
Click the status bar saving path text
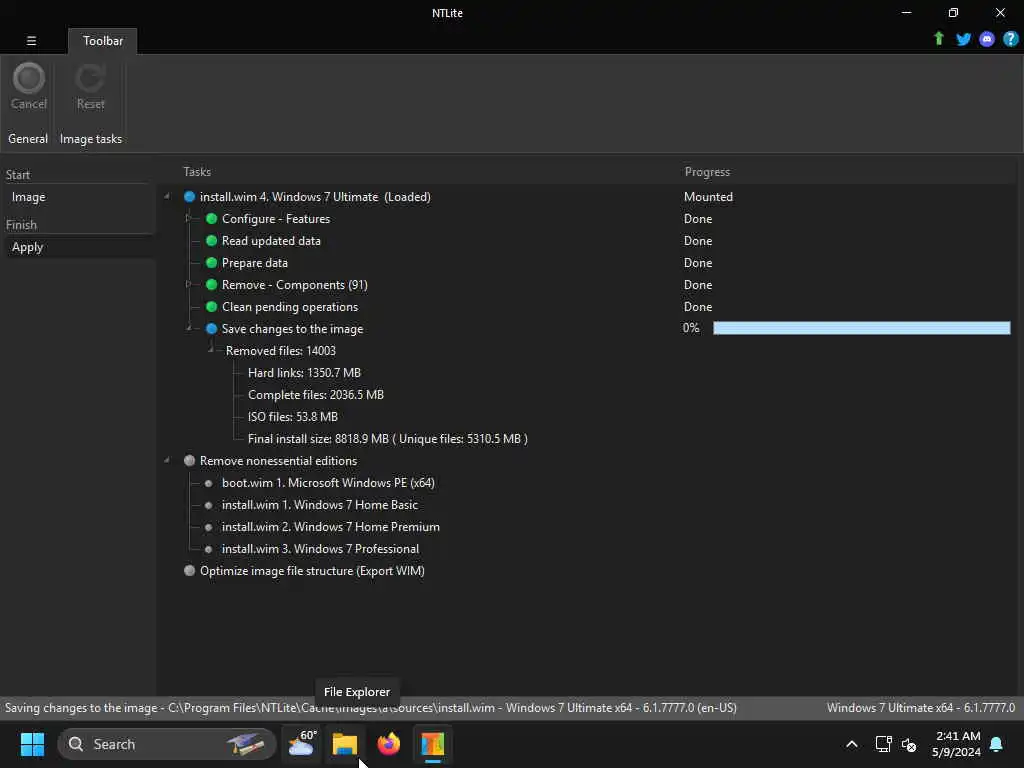coord(370,708)
